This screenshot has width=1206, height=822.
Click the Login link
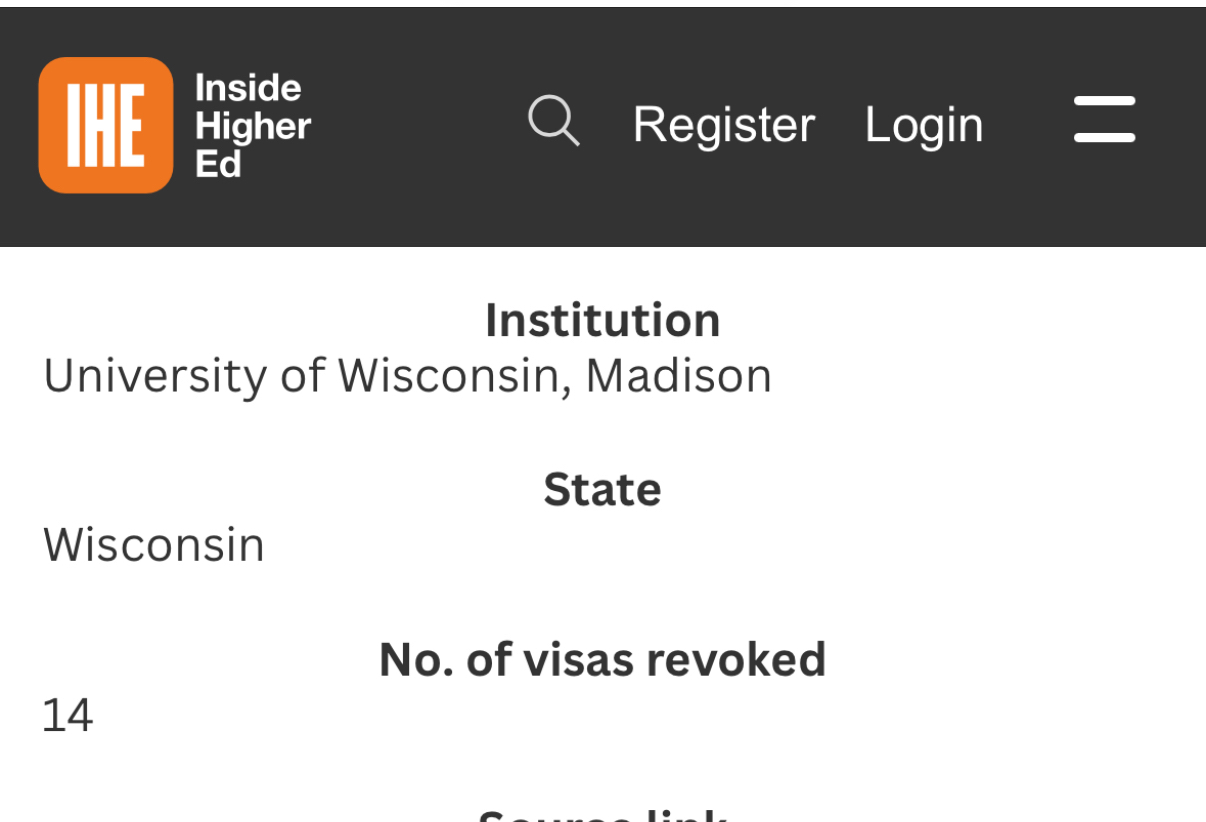point(923,125)
